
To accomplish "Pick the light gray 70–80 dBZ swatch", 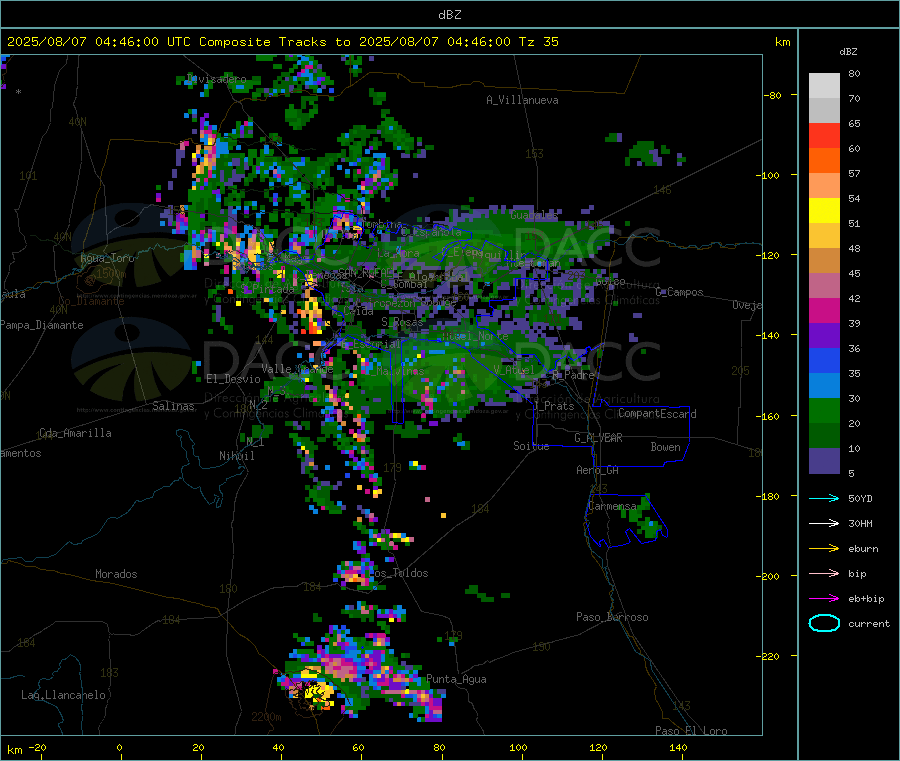I will click(x=824, y=86).
